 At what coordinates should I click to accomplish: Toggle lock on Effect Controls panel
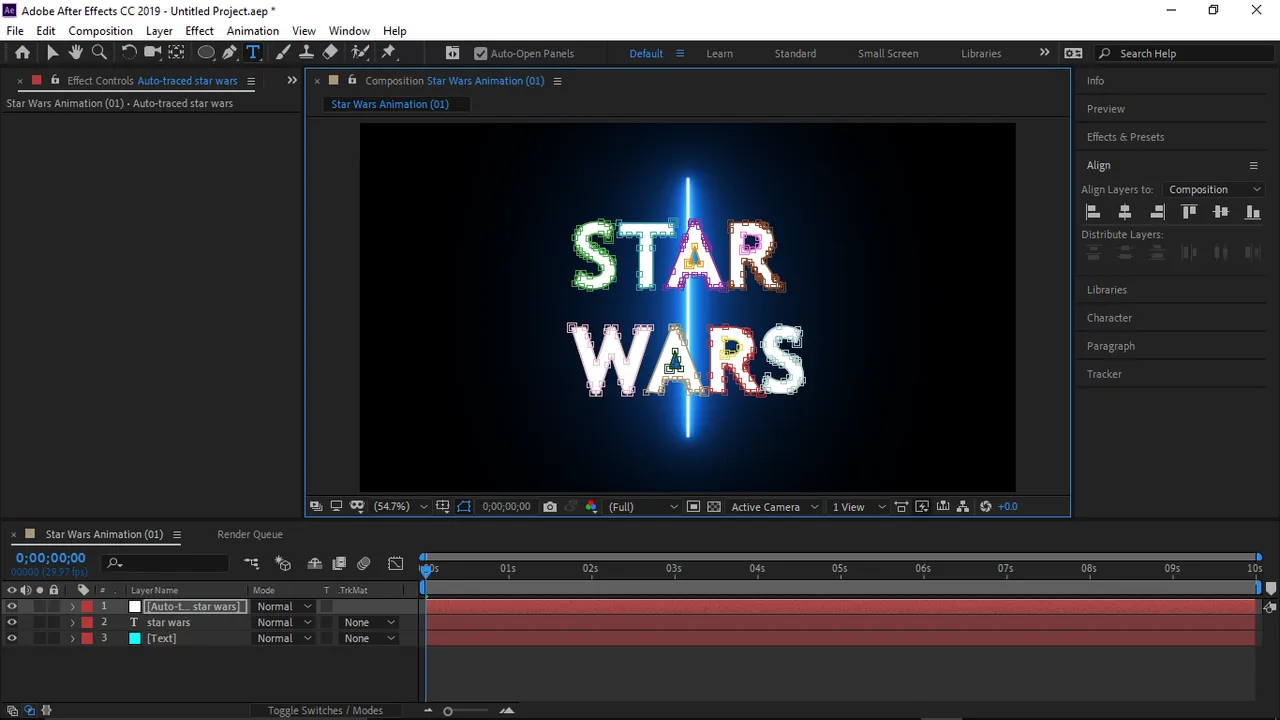point(54,81)
